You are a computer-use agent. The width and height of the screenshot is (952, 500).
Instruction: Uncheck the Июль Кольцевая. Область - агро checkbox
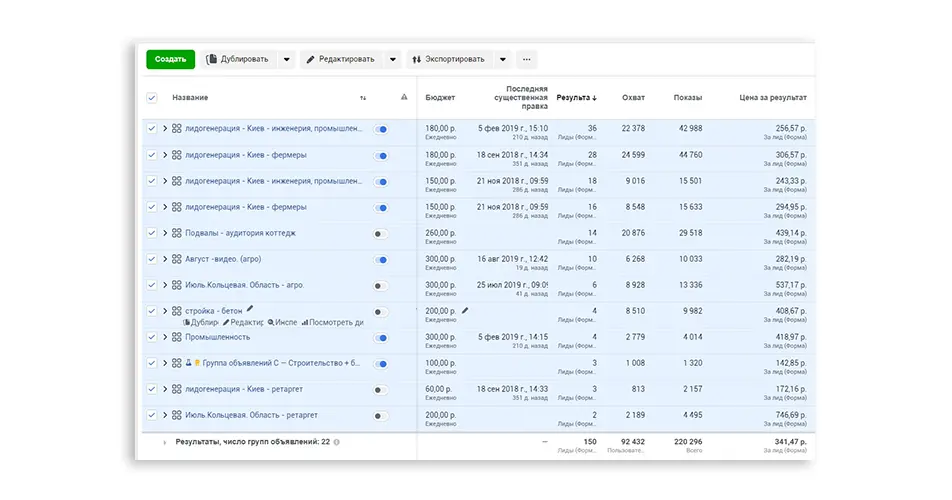152,285
